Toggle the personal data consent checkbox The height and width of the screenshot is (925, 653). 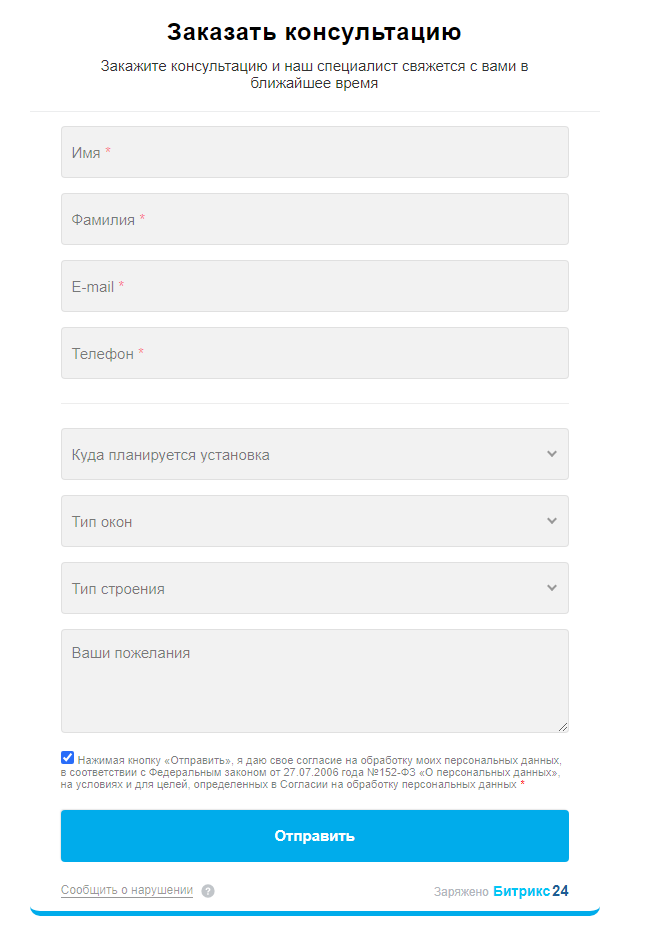click(67, 758)
